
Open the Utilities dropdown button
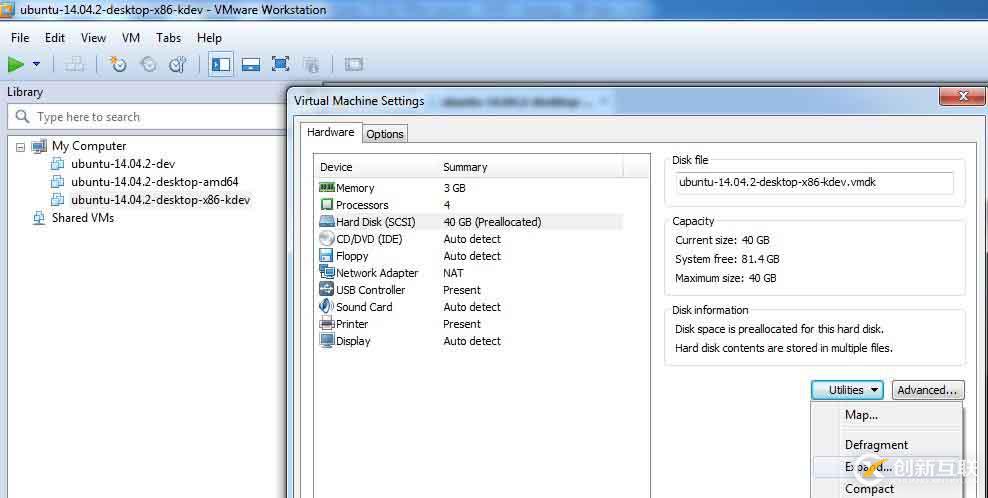pos(847,390)
